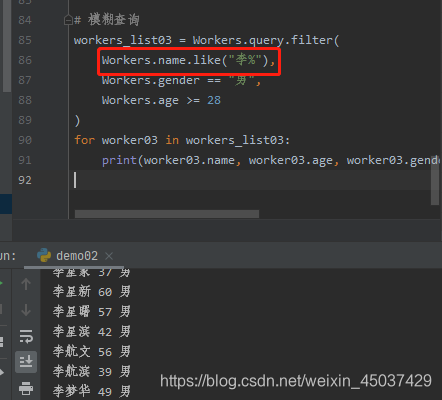
Task: Click output row 李航滨 39 男
Action: click(x=92, y=371)
